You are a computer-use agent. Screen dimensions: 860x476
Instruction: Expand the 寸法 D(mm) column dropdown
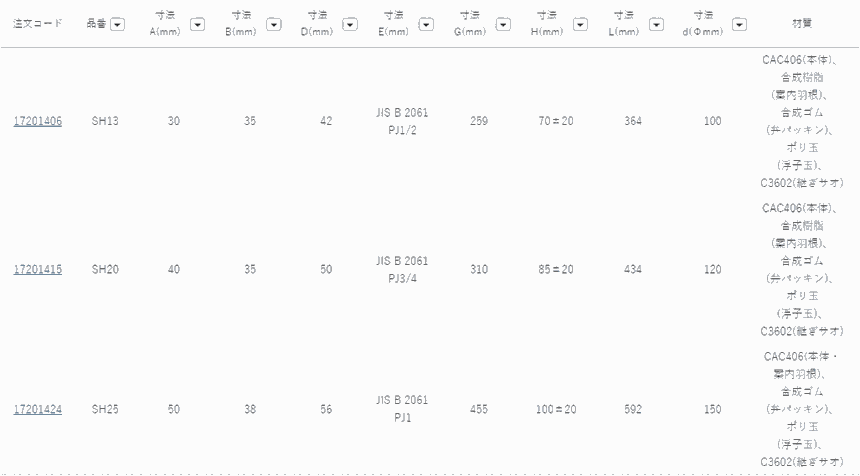click(351, 24)
